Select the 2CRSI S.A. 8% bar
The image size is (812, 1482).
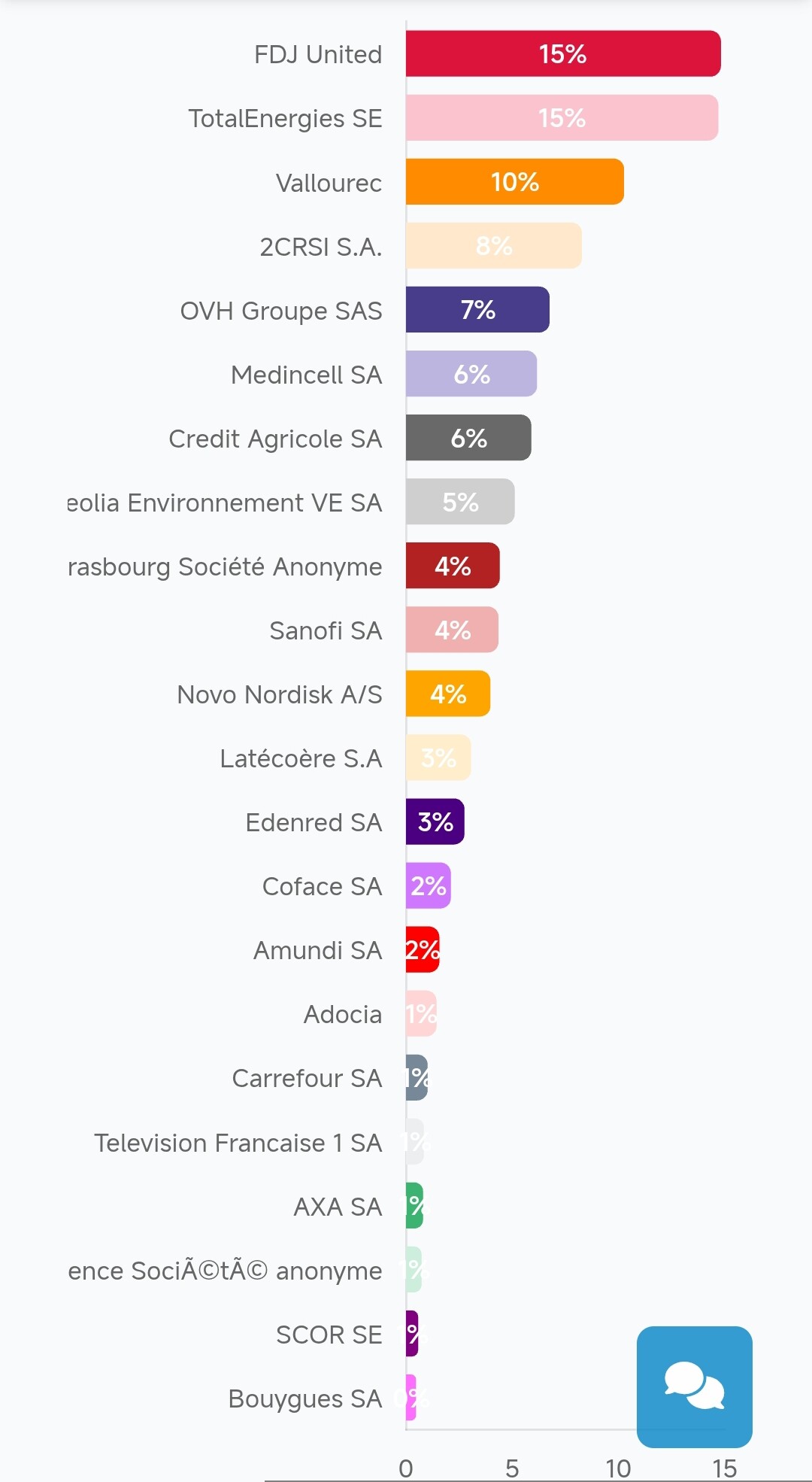pos(493,245)
